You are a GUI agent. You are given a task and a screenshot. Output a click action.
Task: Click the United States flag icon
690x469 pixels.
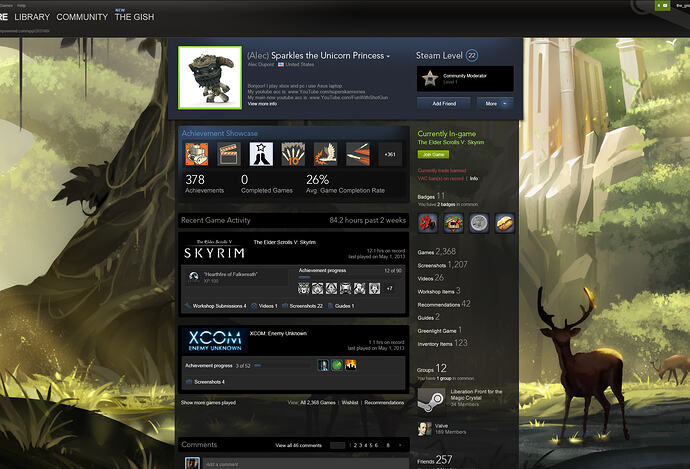(x=281, y=65)
